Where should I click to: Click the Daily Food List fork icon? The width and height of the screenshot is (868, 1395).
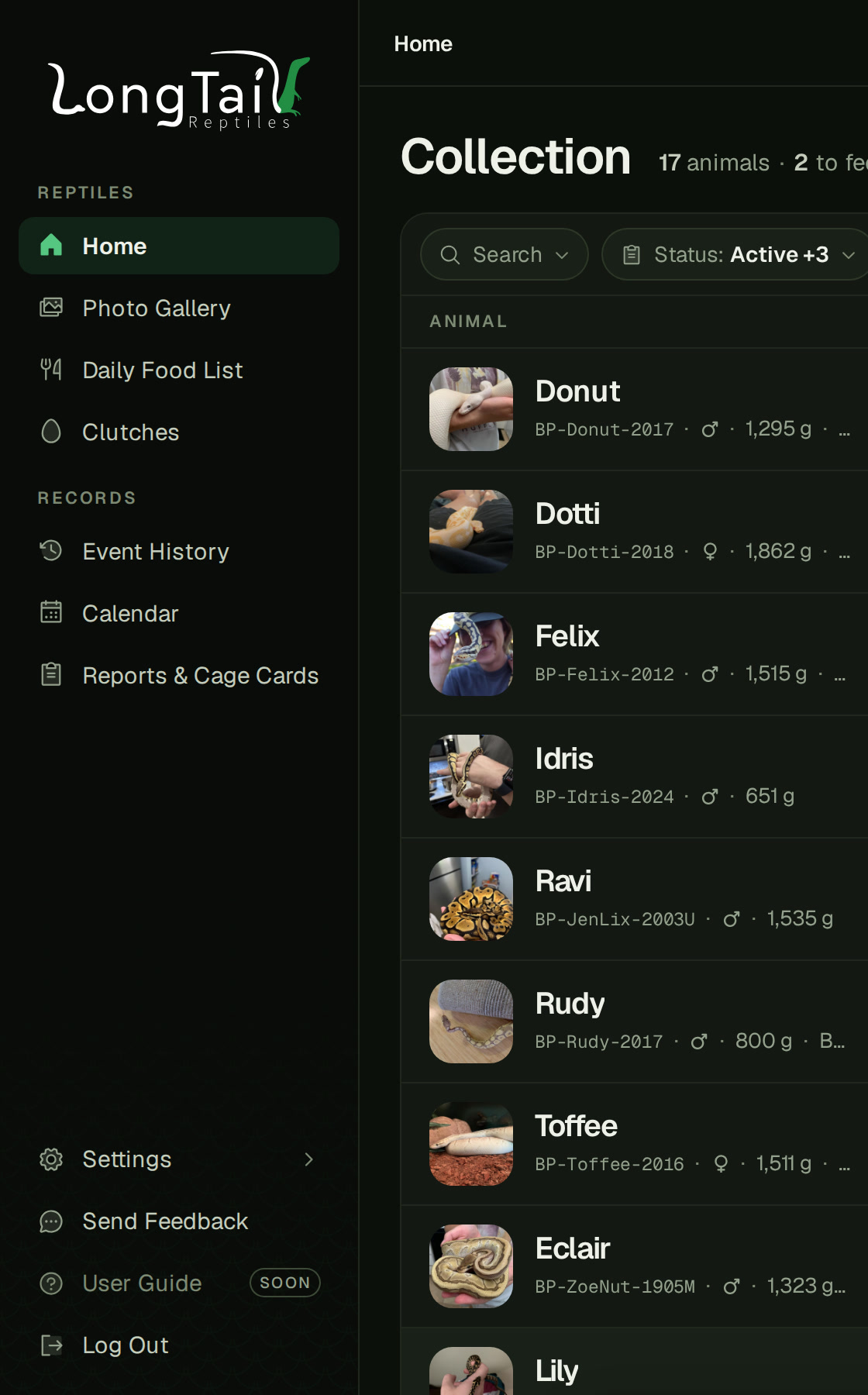pos(51,370)
